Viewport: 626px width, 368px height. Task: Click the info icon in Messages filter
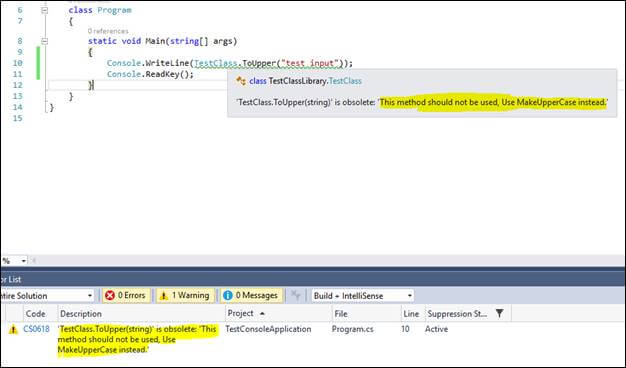pyautogui.click(x=228, y=295)
